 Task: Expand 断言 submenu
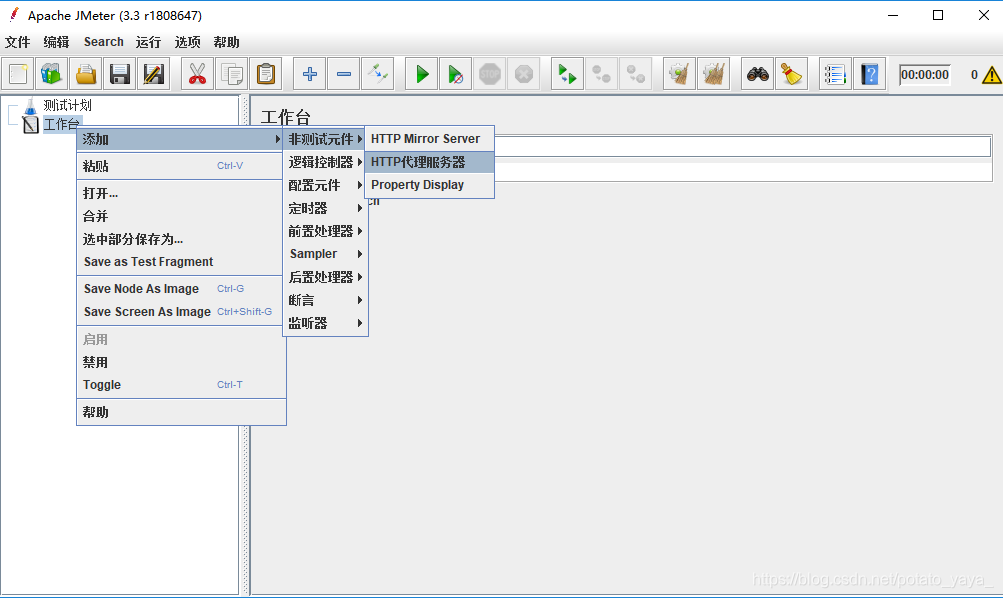pyautogui.click(x=325, y=300)
